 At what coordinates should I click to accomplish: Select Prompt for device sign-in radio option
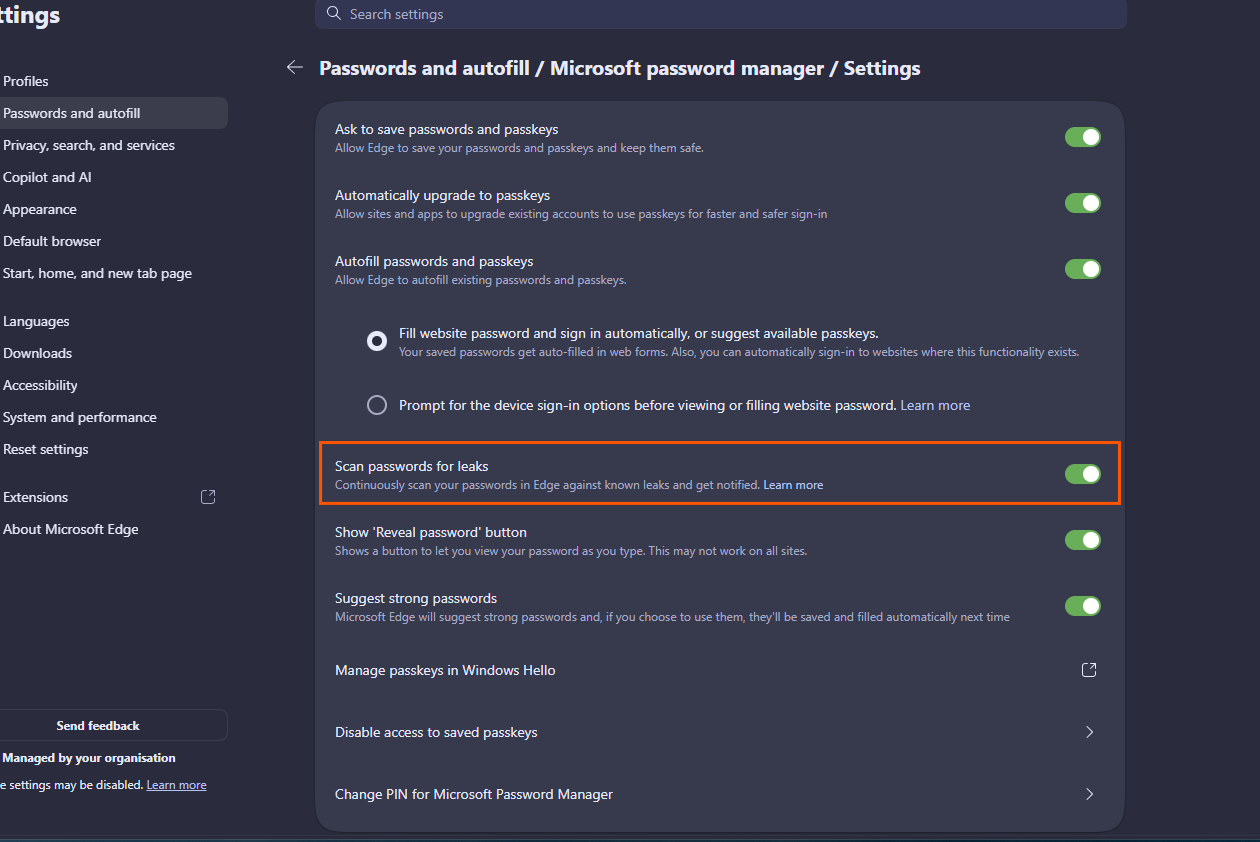pos(377,405)
